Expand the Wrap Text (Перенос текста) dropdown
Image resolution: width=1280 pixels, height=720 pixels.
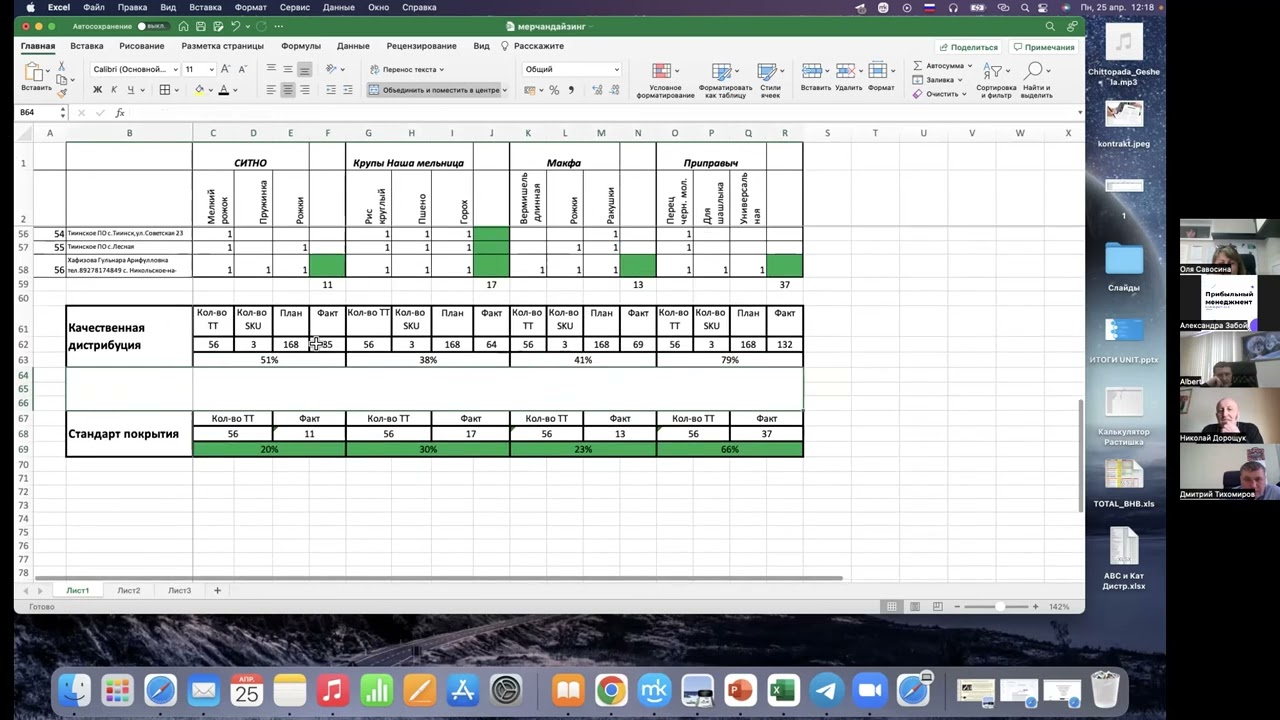(x=441, y=70)
